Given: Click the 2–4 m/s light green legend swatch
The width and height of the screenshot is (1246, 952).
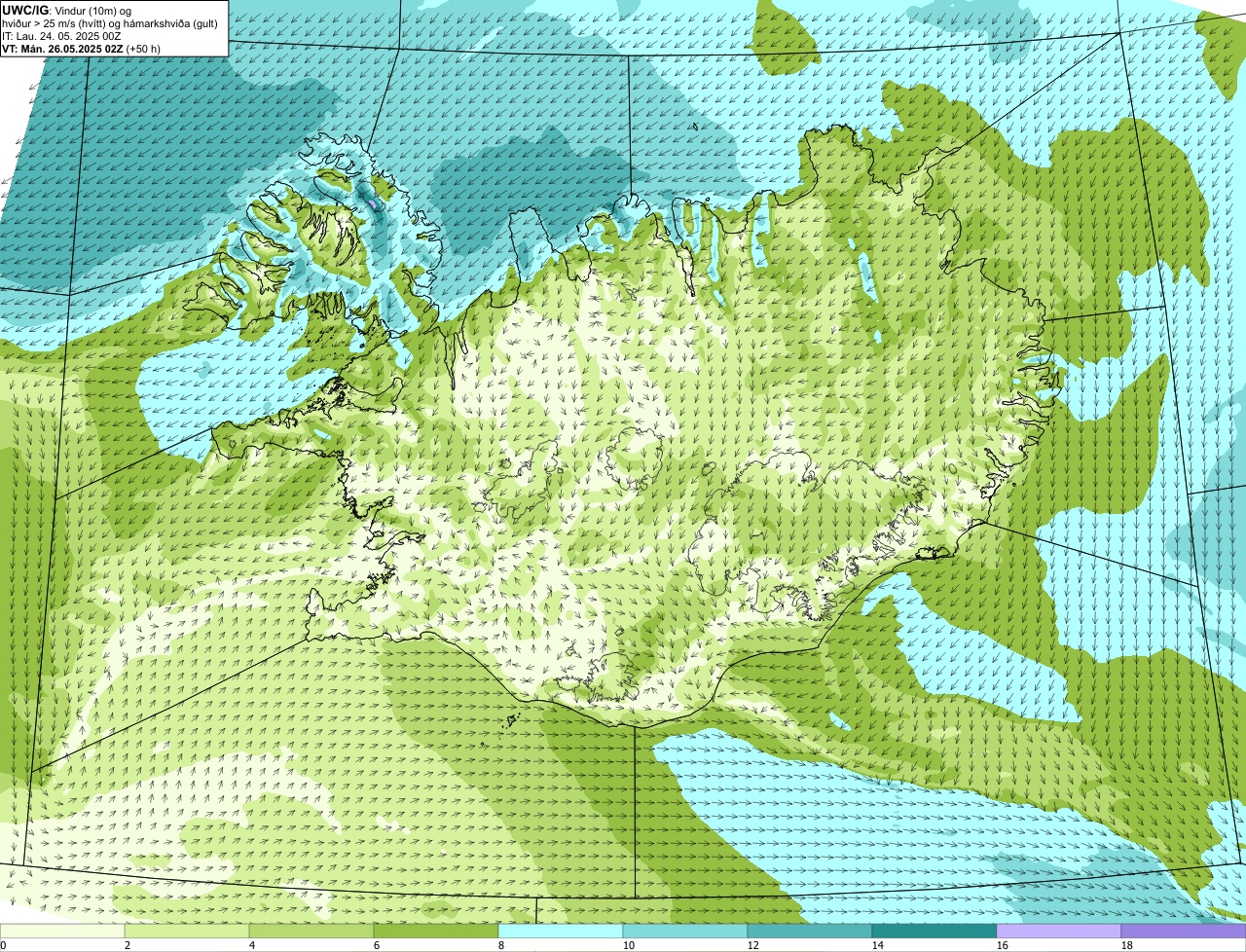Looking at the screenshot, I should coord(187,932).
